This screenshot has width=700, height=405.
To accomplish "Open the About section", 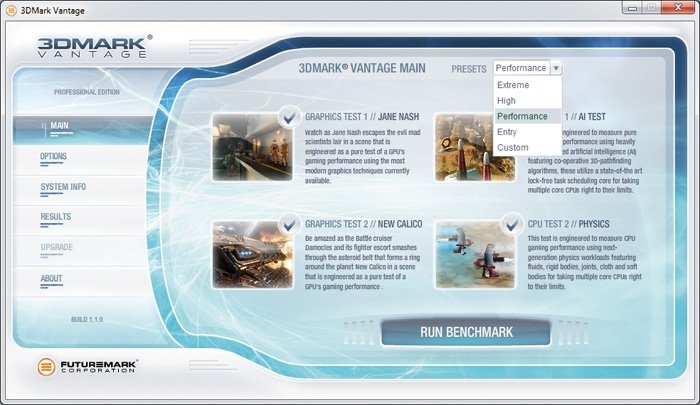I will tap(83, 282).
